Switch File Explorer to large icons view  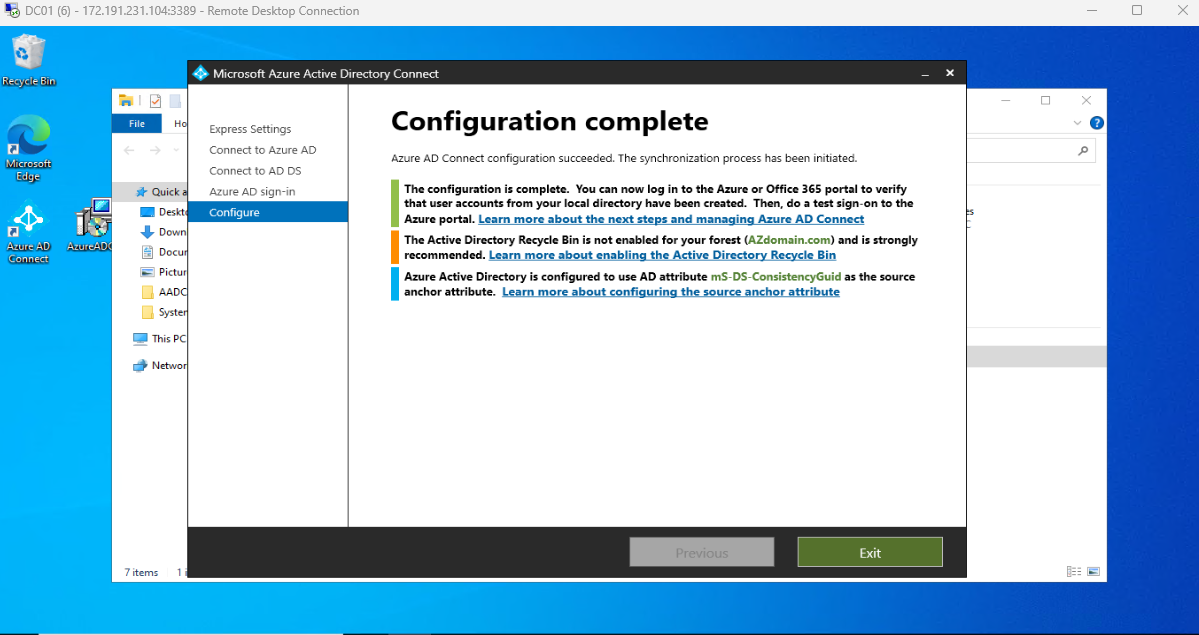1093,572
